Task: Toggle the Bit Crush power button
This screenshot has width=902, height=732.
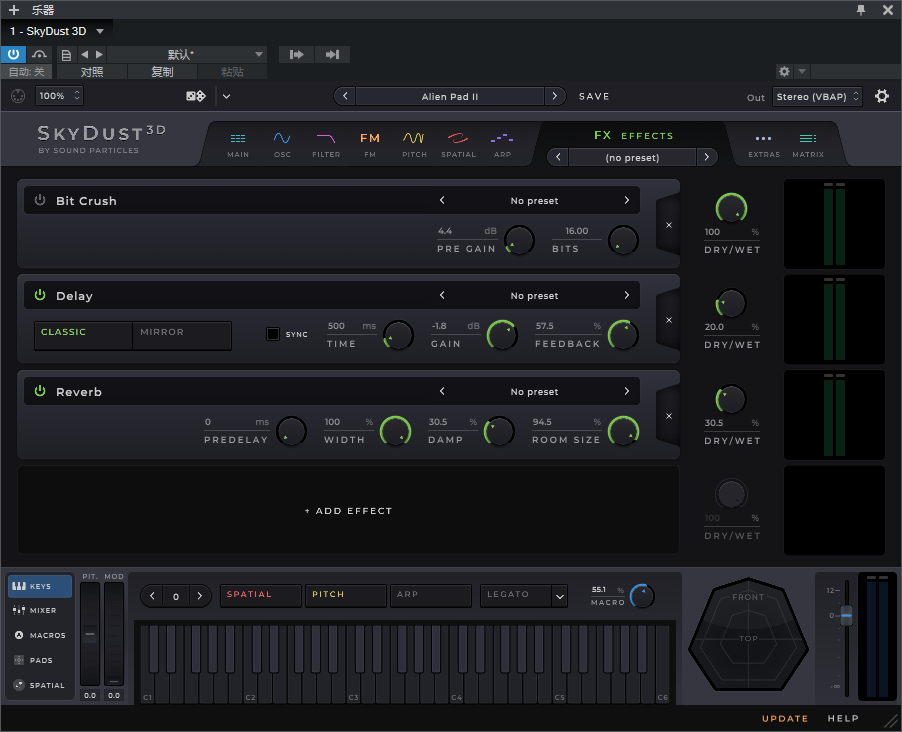Action: click(40, 200)
